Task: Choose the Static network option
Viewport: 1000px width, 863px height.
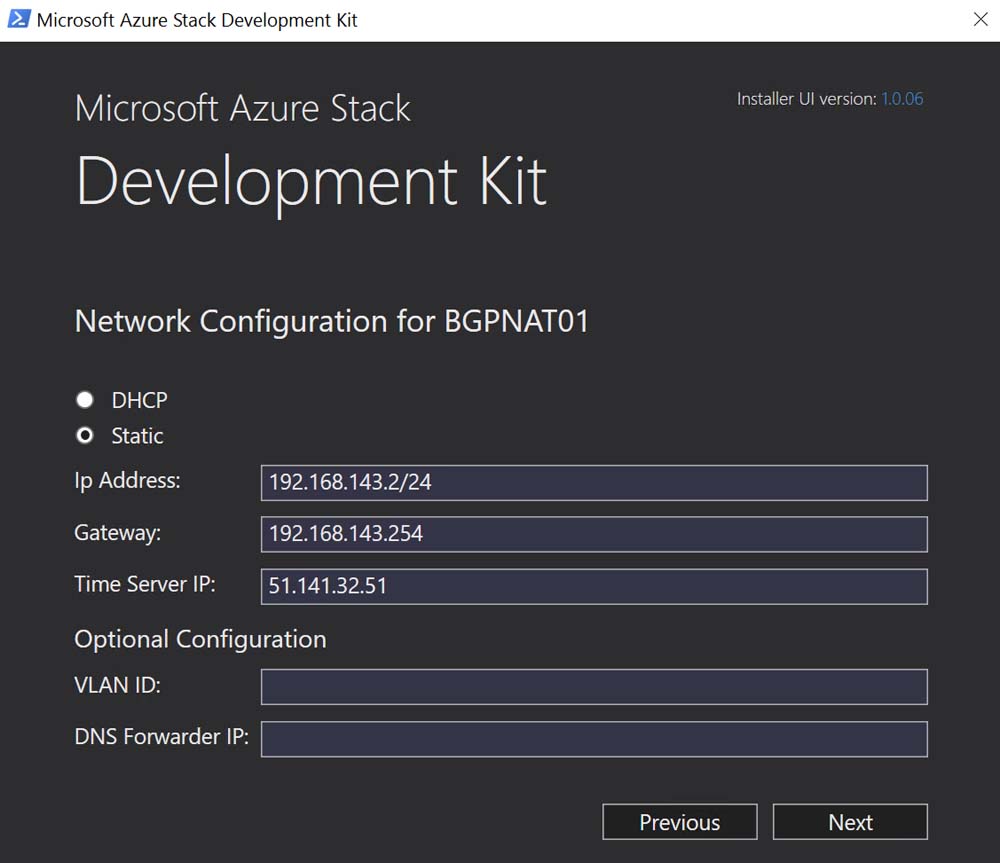Action: tap(86, 436)
